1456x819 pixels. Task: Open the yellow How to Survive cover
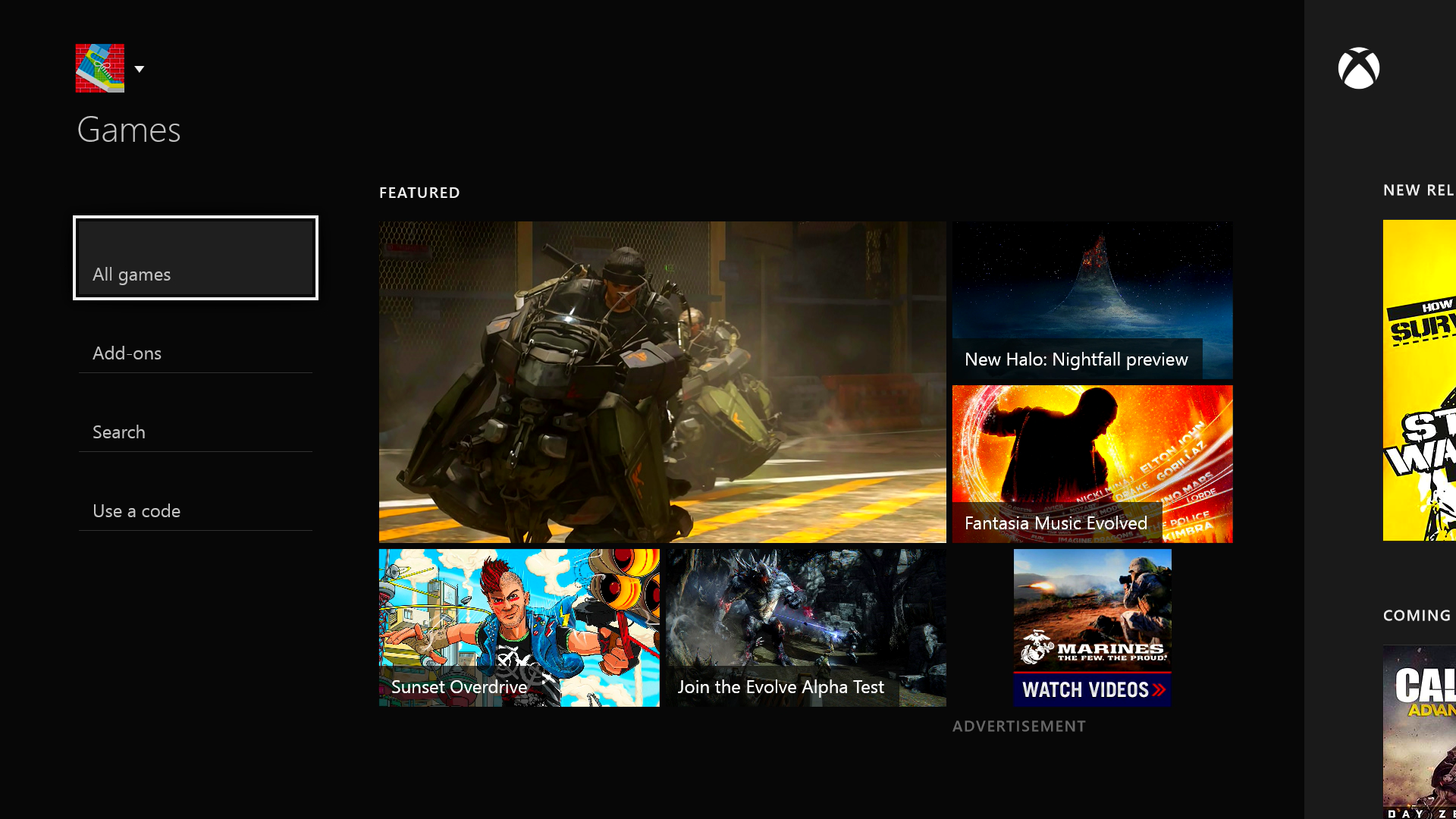pyautogui.click(x=1420, y=379)
